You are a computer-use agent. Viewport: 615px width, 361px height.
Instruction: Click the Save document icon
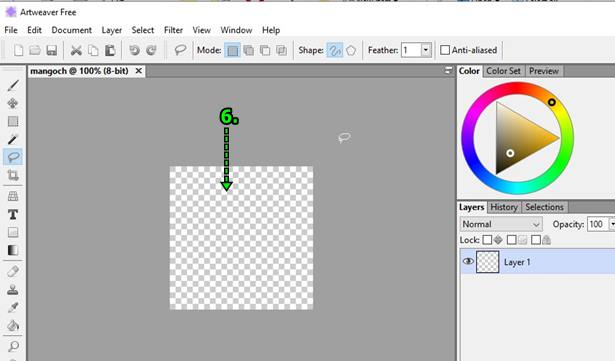point(51,50)
